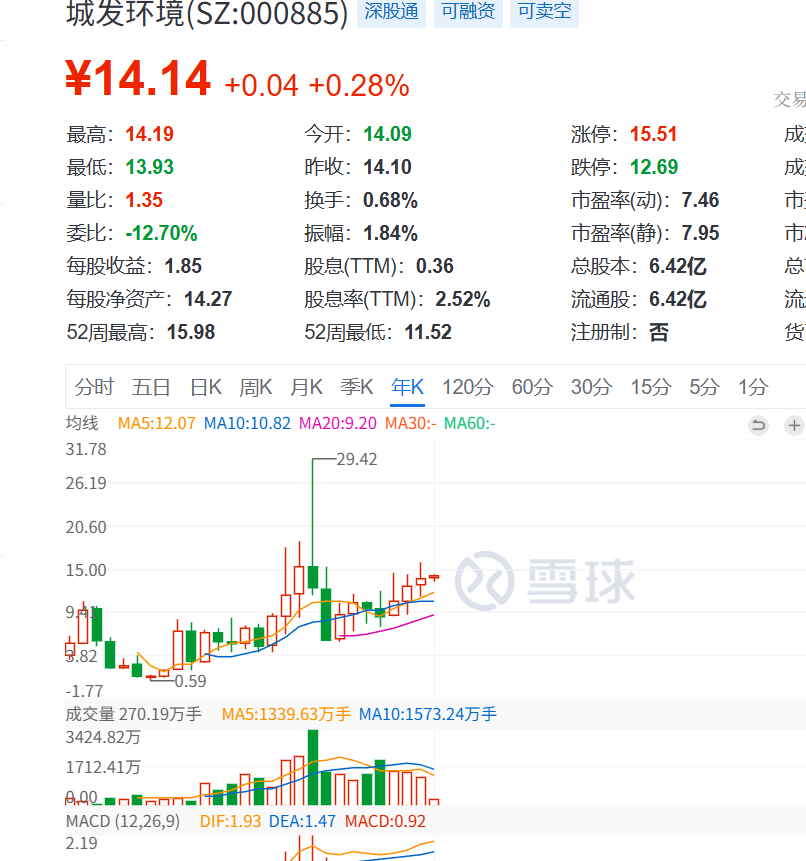Switch to the 五日 chart tab

[151, 387]
